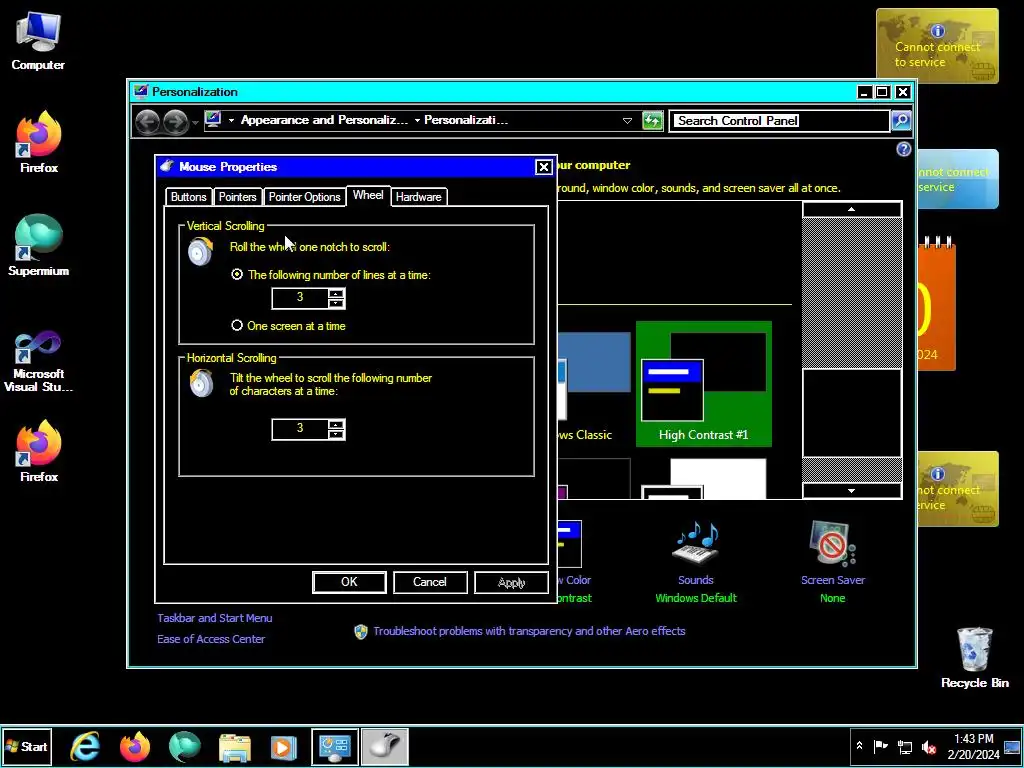This screenshot has width=1024, height=768.
Task: Open the Ease of Access Center link
Action: [x=211, y=639]
